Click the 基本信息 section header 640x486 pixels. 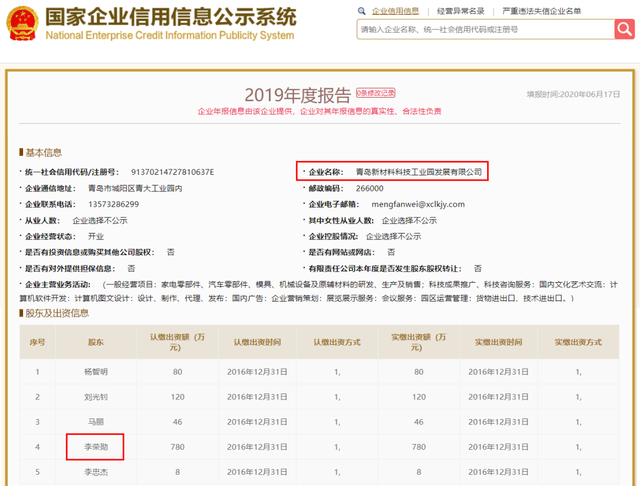pos(43,152)
